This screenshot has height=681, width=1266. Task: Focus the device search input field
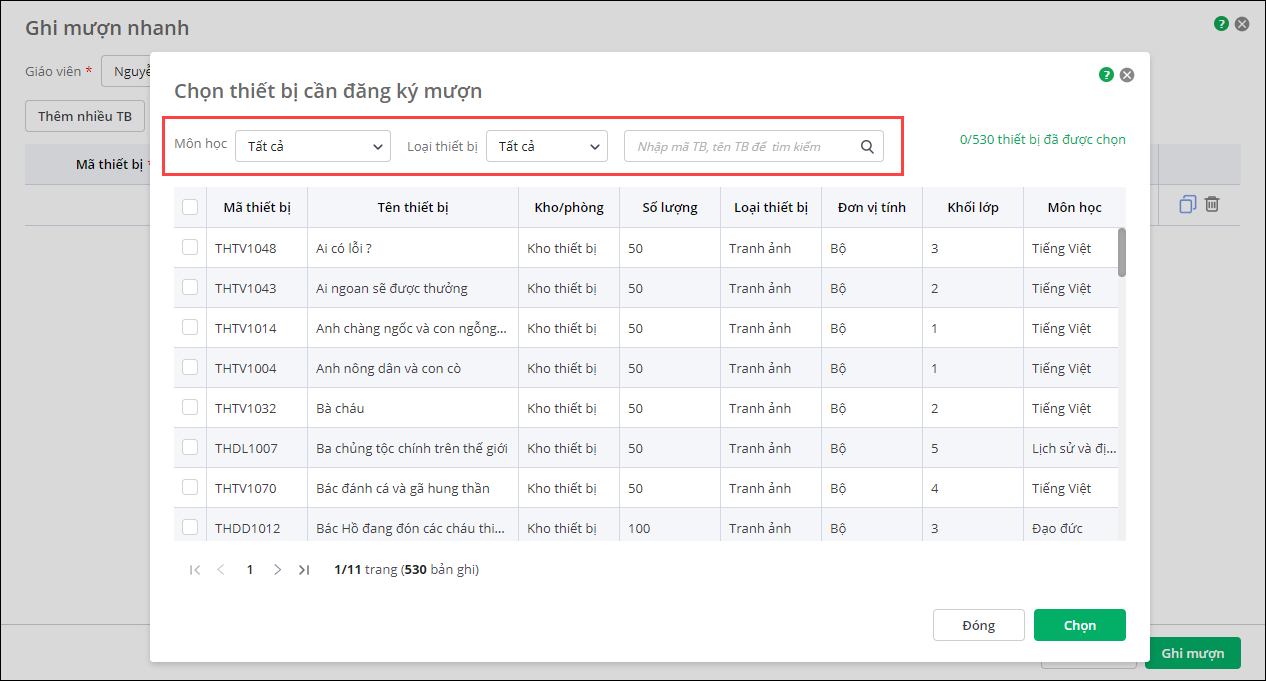click(x=740, y=146)
